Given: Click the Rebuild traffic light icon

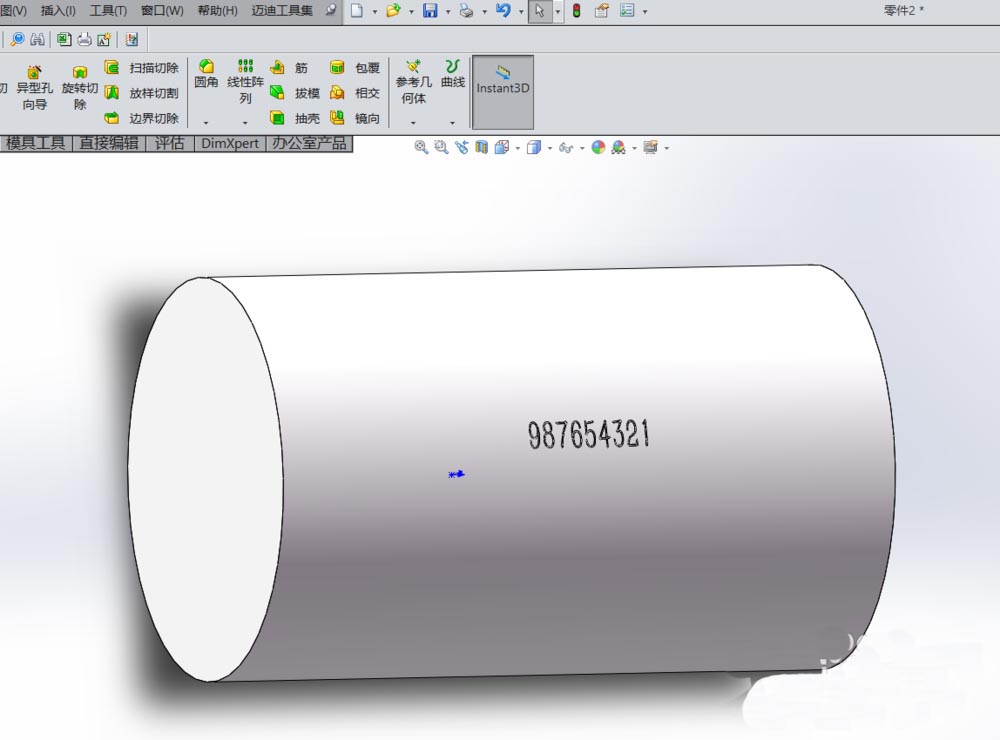Looking at the screenshot, I should (577, 11).
